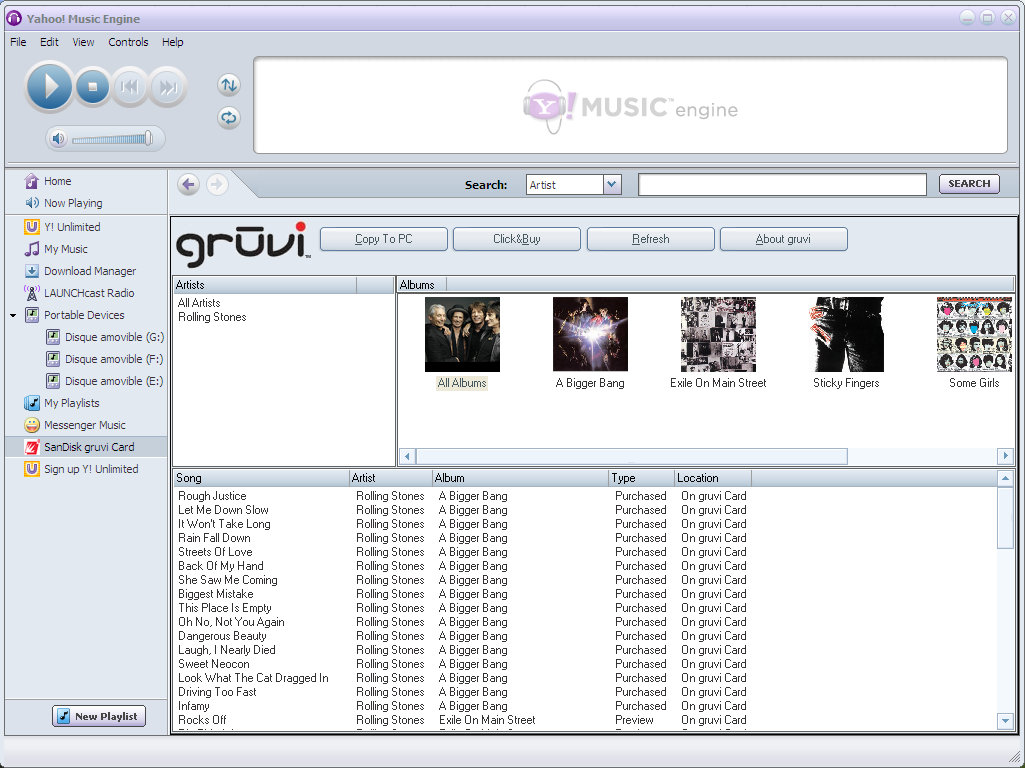Toggle shuffle mode
1025x768 pixels.
coord(229,84)
